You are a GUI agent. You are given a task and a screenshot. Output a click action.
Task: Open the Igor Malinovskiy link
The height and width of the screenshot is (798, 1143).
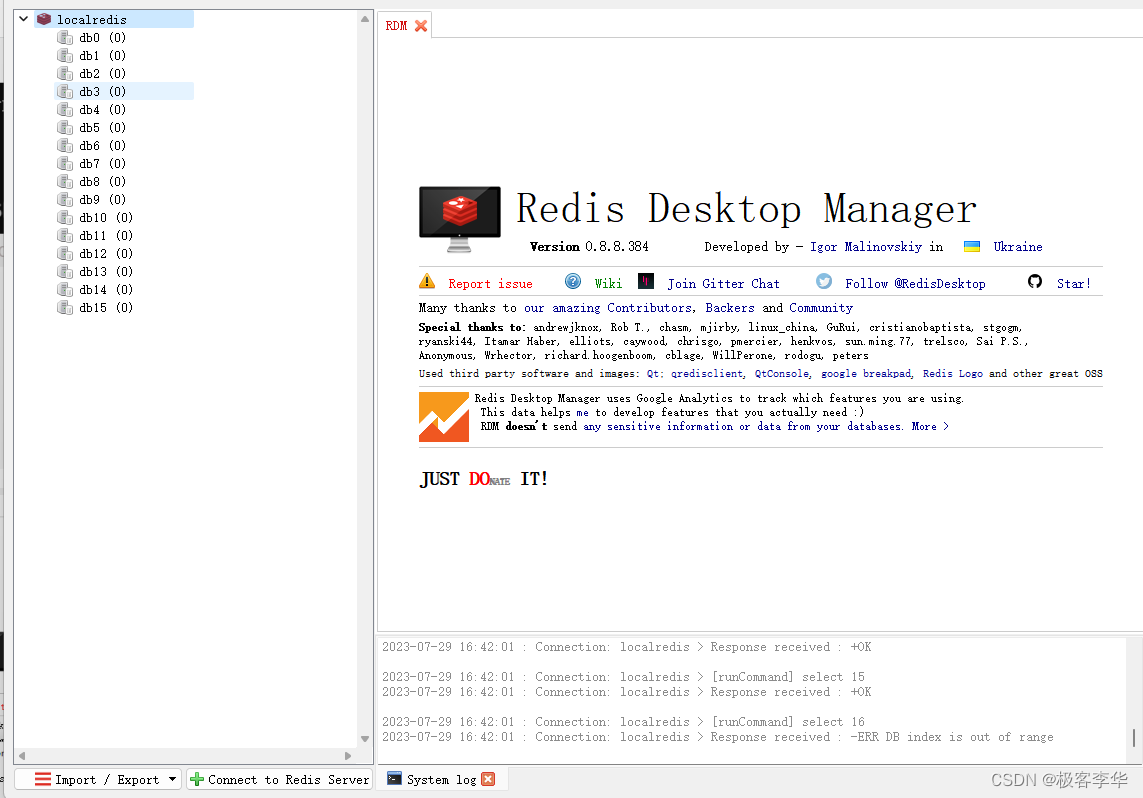pos(866,247)
